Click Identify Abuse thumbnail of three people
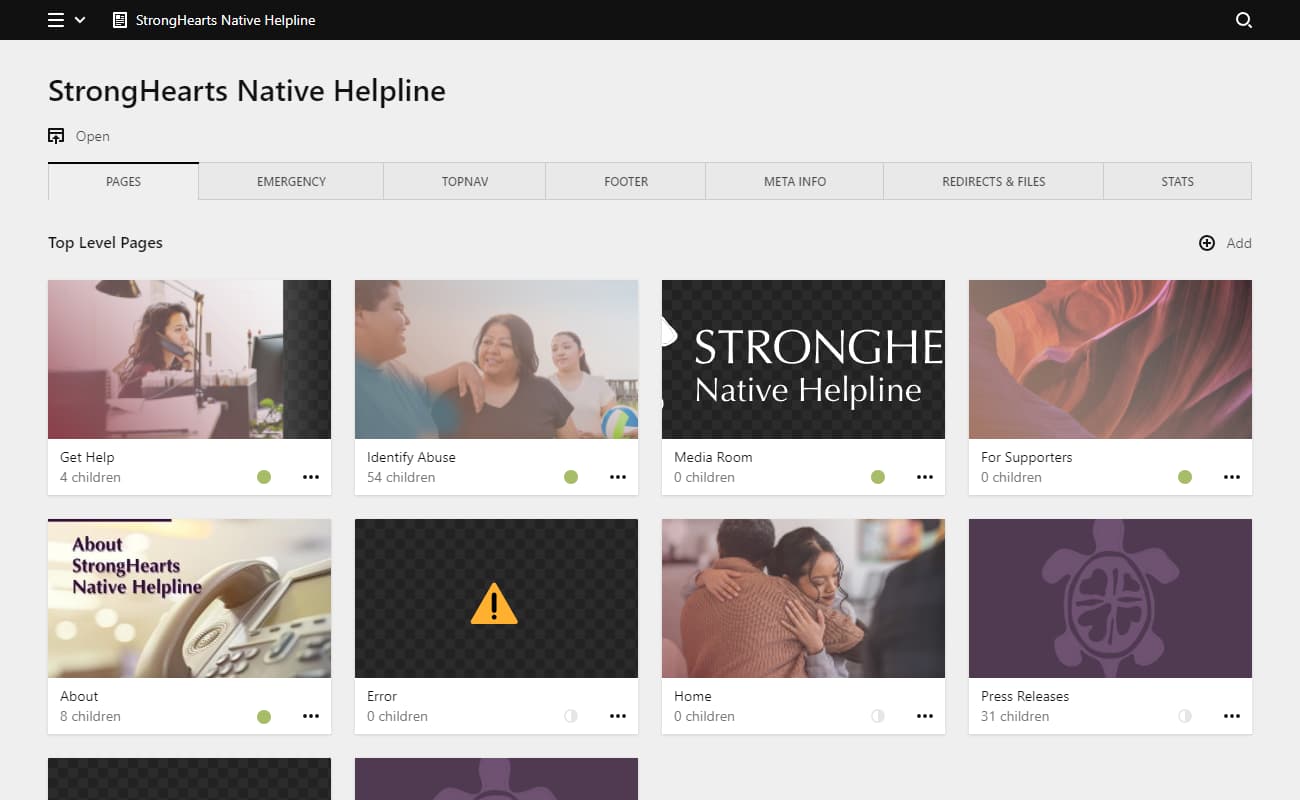1300x800 pixels. [x=496, y=359]
